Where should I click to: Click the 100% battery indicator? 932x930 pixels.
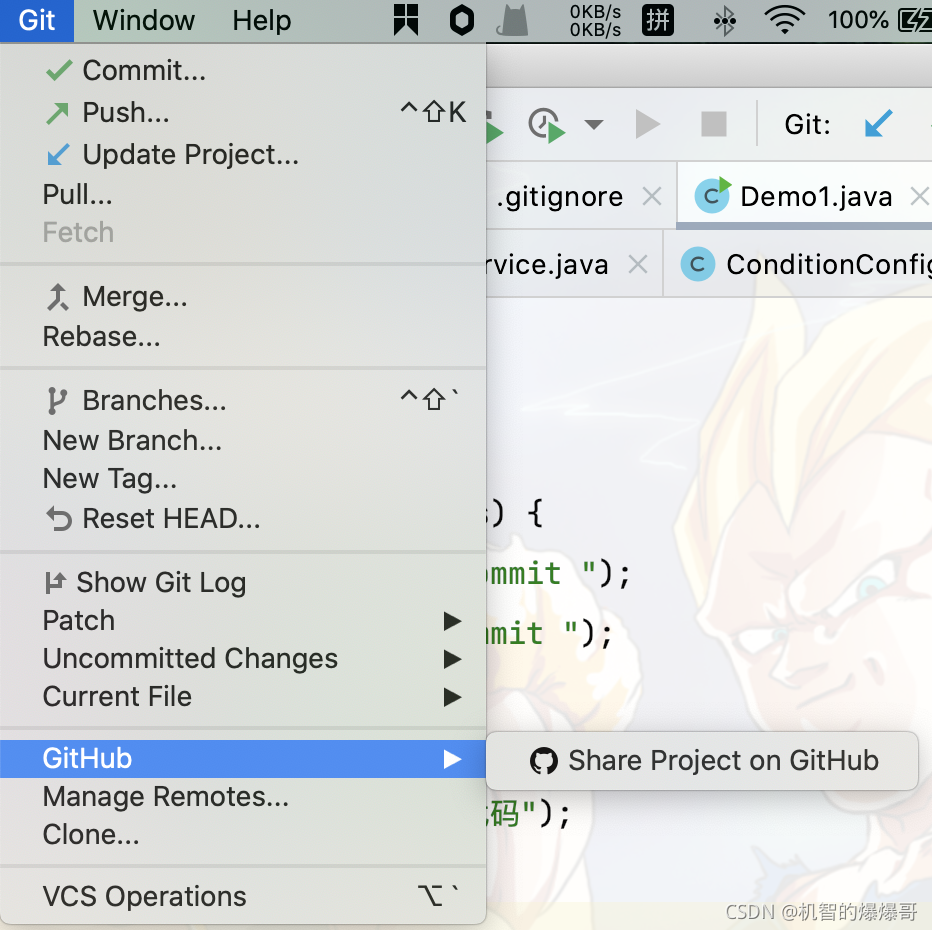pyautogui.click(x=880, y=21)
